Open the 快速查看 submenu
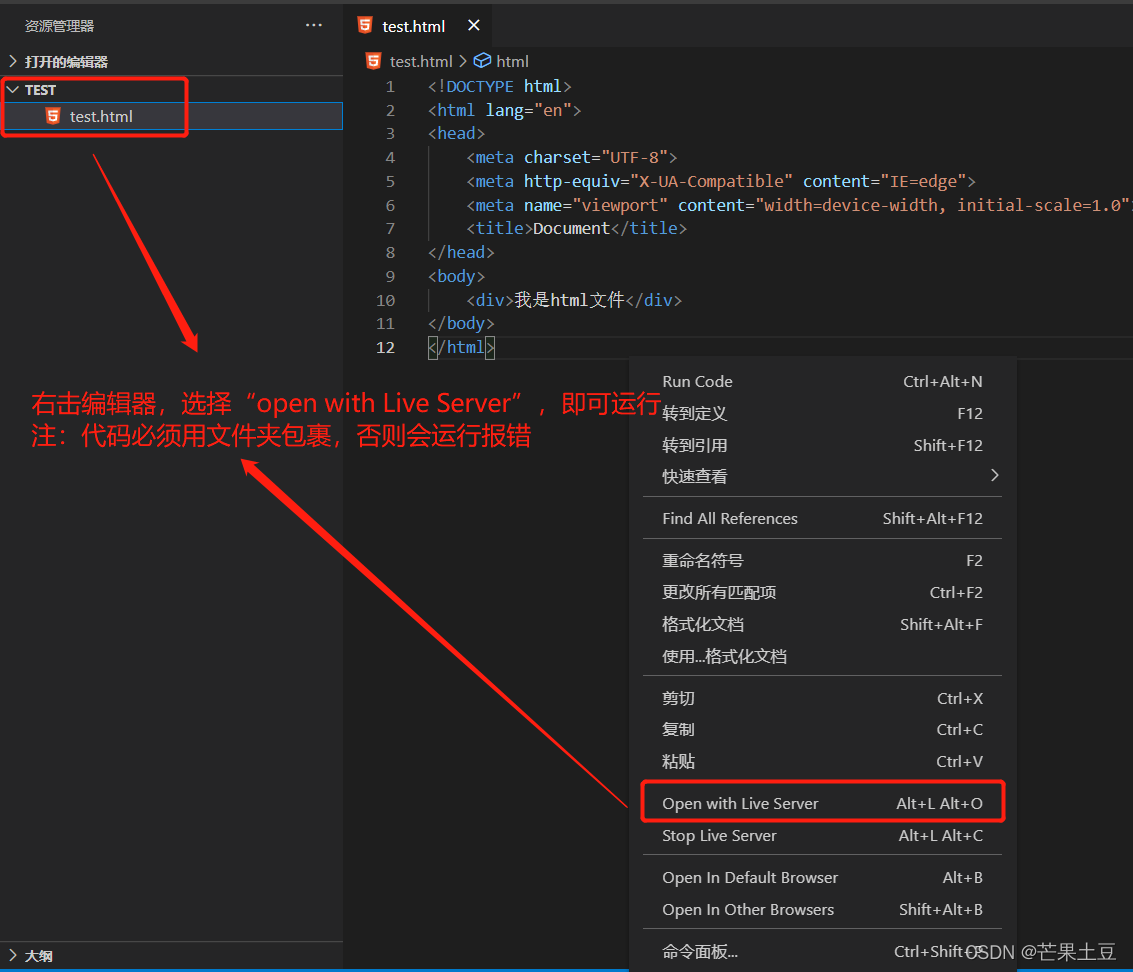This screenshot has height=972, width=1133. (822, 476)
